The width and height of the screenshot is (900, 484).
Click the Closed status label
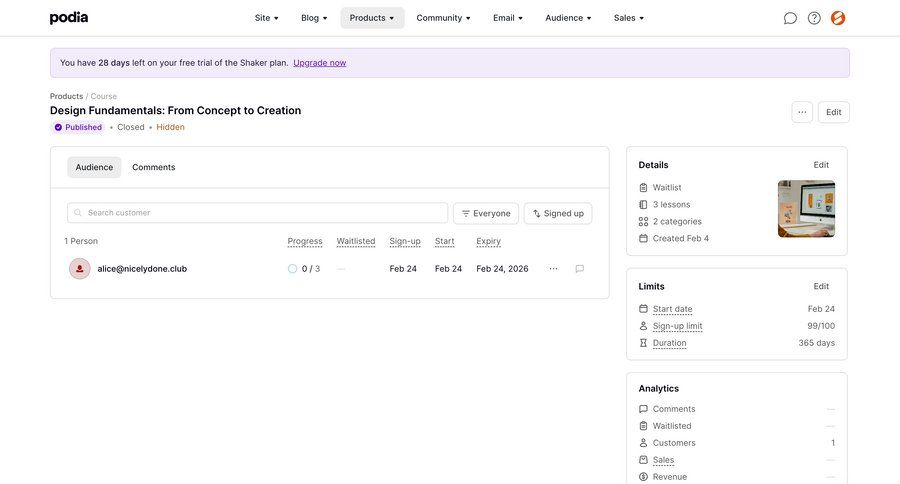[131, 127]
